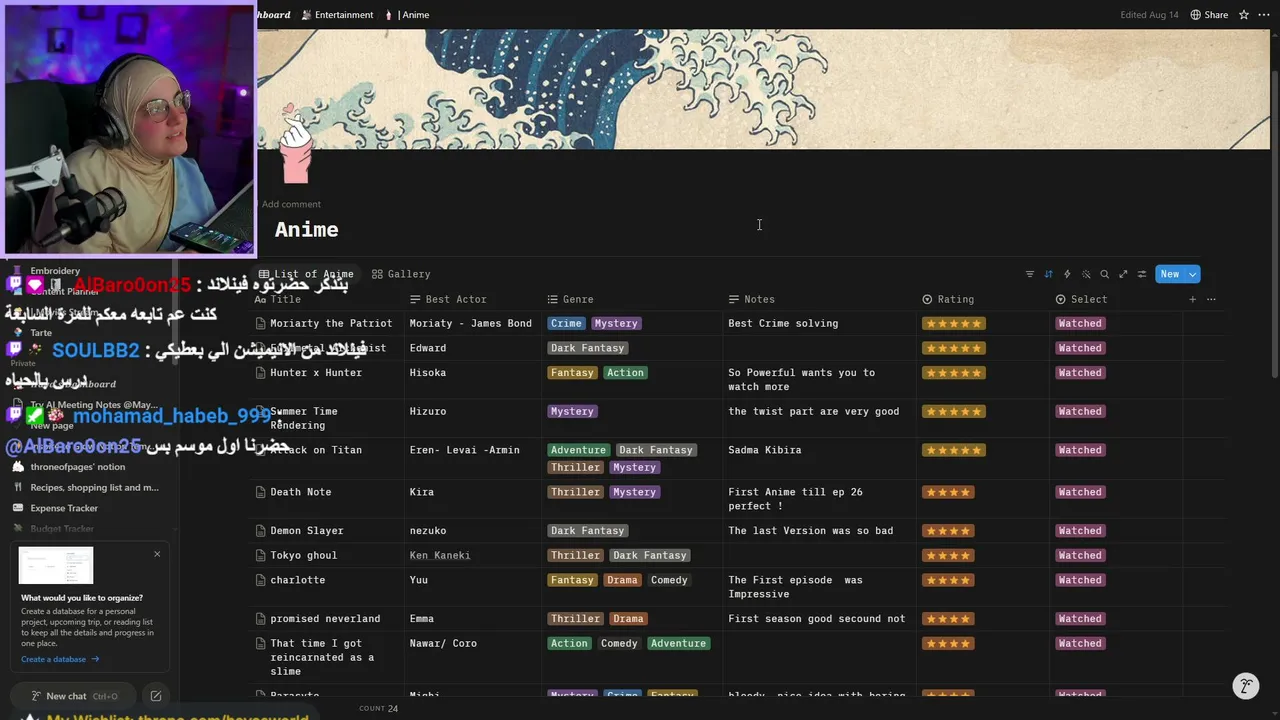Image resolution: width=1280 pixels, height=720 pixels.
Task: Click 'The last Version was so bad' note
Action: 811,531
